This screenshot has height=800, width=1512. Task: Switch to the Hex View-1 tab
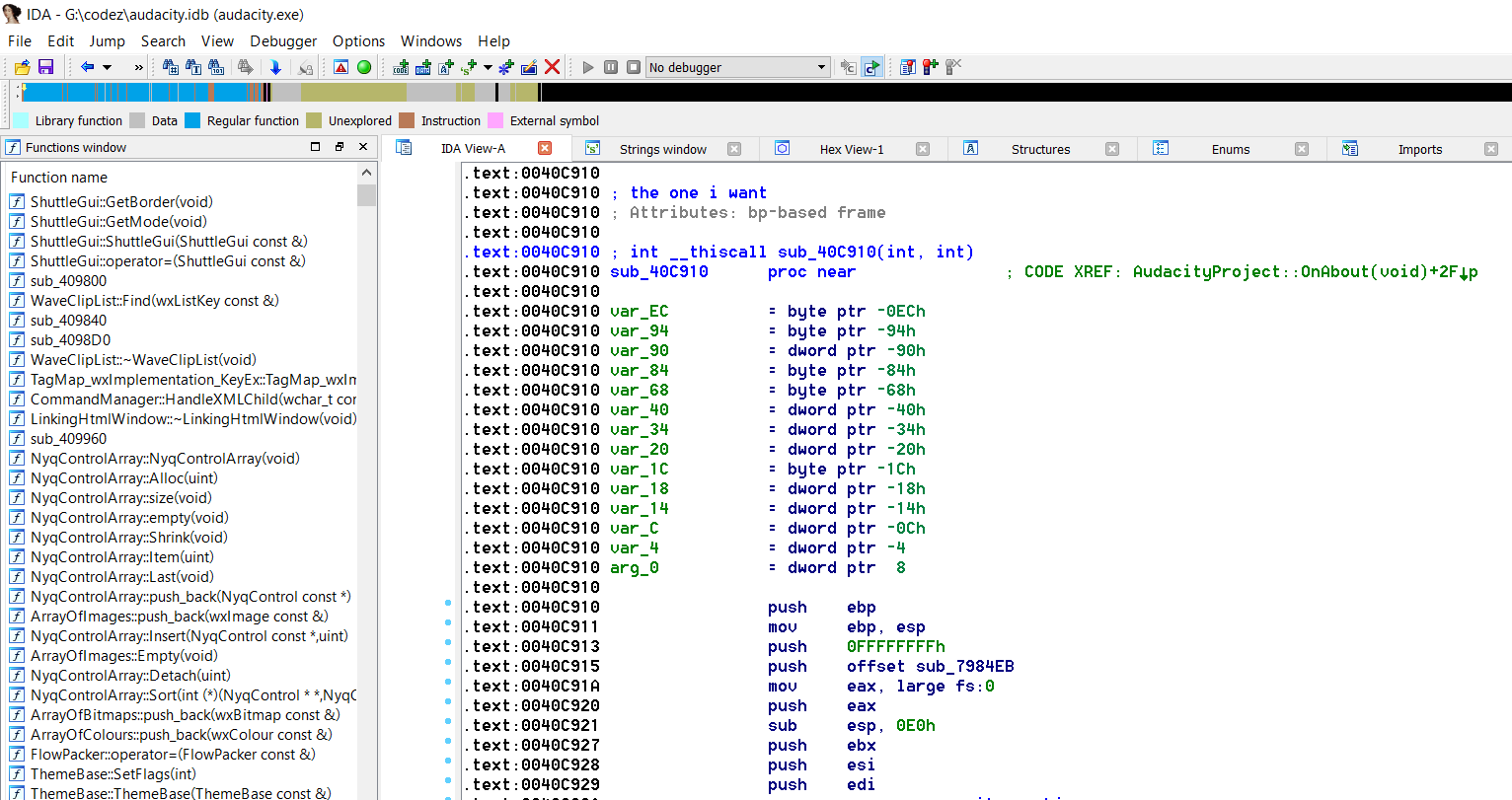pyautogui.click(x=852, y=149)
